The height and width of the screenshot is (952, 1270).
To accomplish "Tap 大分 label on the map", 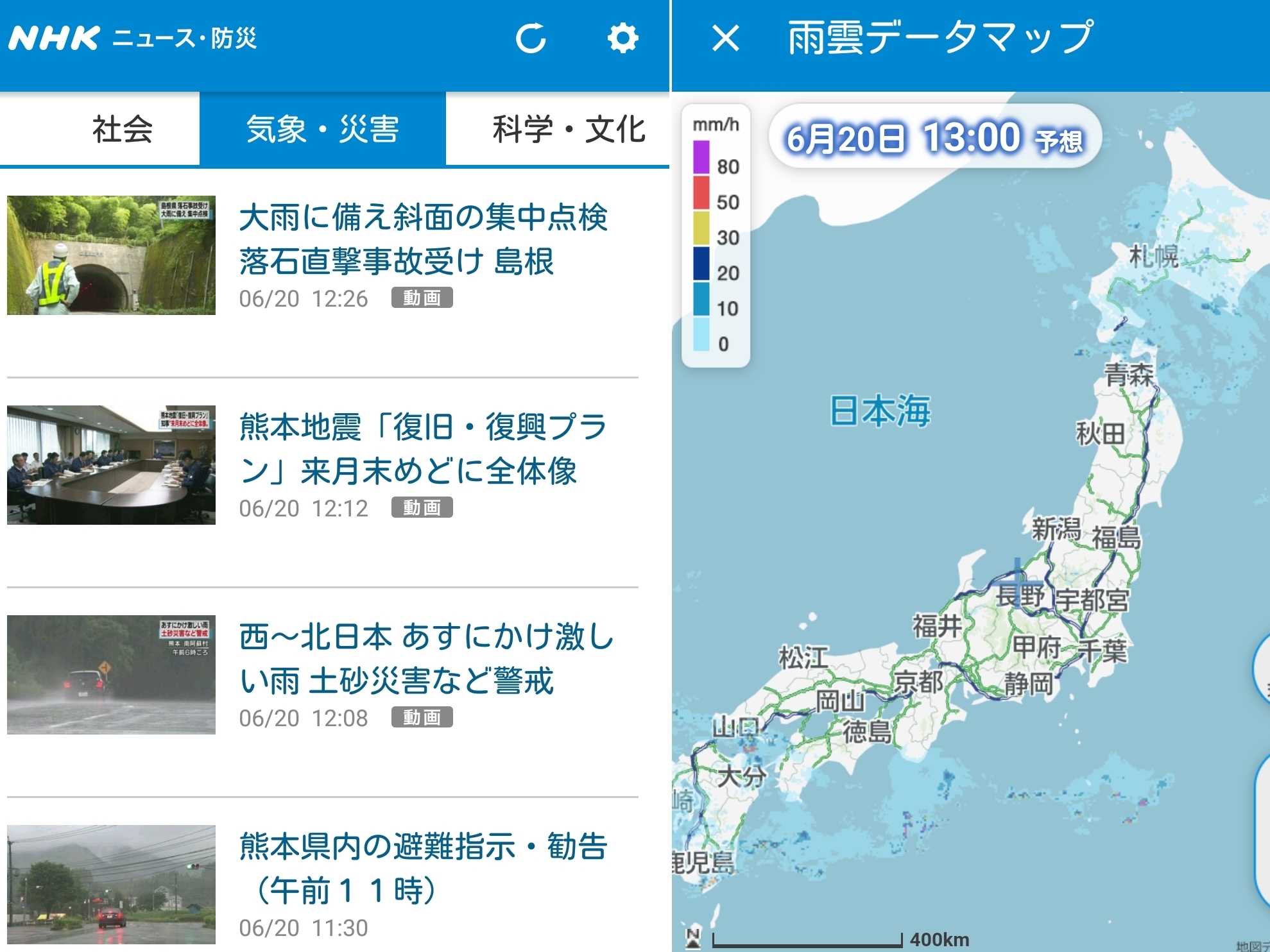I will 742,776.
